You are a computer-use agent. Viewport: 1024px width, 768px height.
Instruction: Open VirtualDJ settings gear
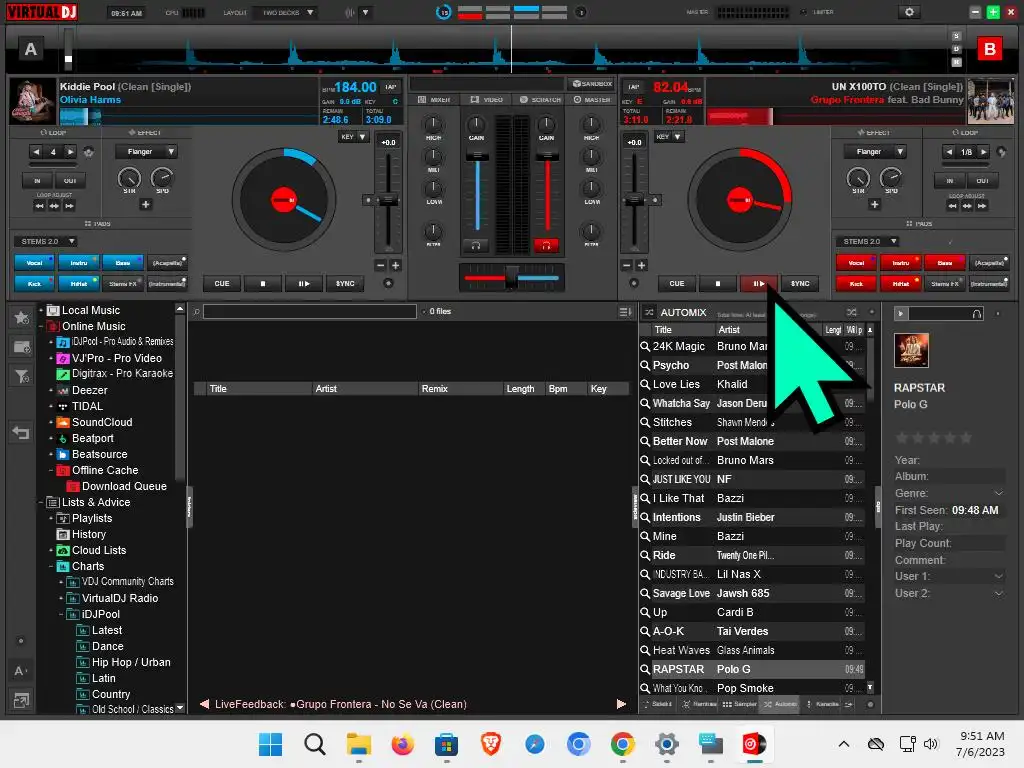908,12
